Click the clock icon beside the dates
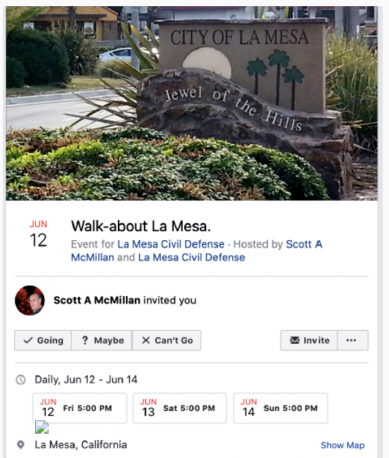The height and width of the screenshot is (458, 389). (21, 380)
